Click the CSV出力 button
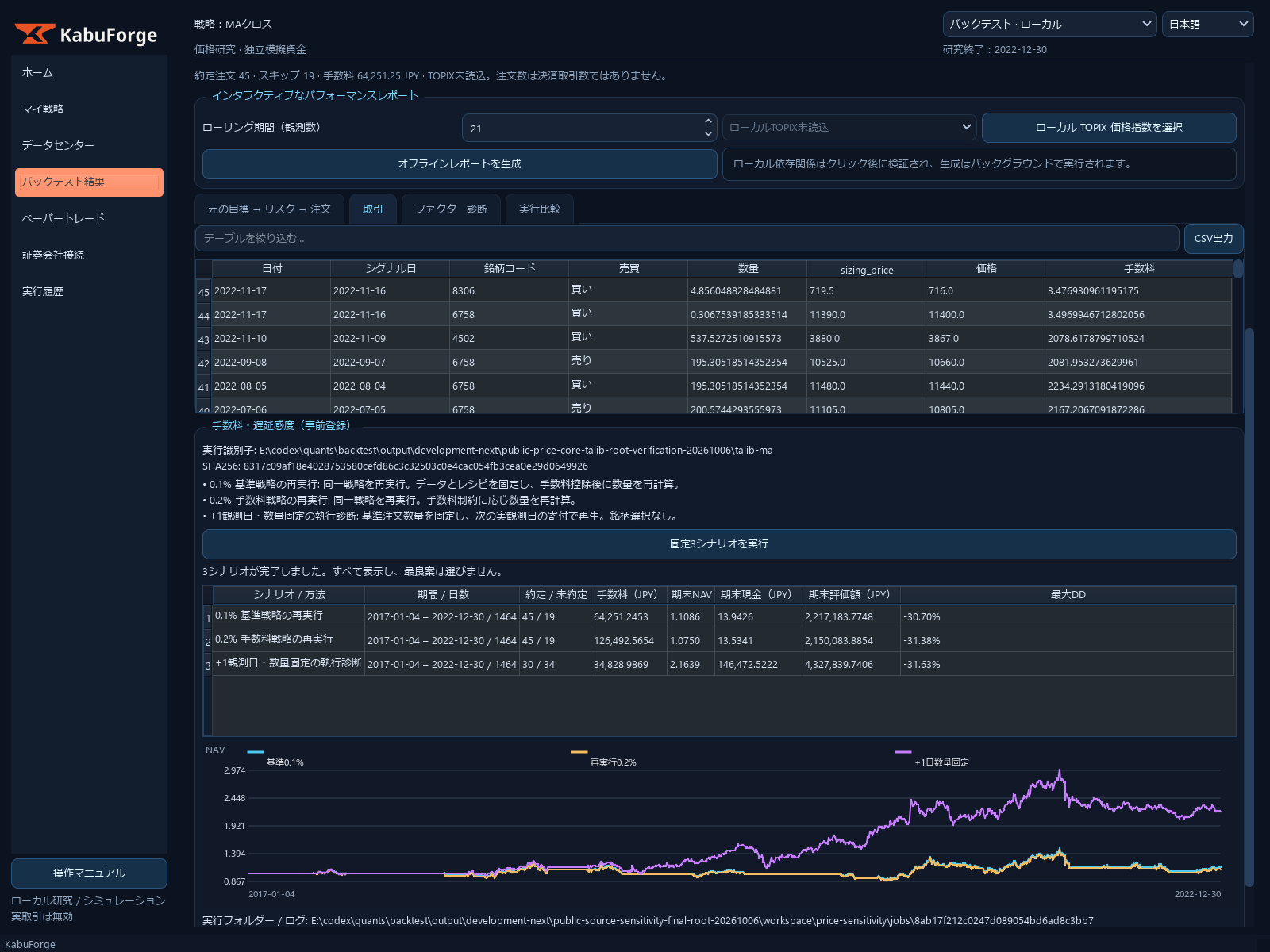Screen dimensions: 1270x952 pos(1214,238)
